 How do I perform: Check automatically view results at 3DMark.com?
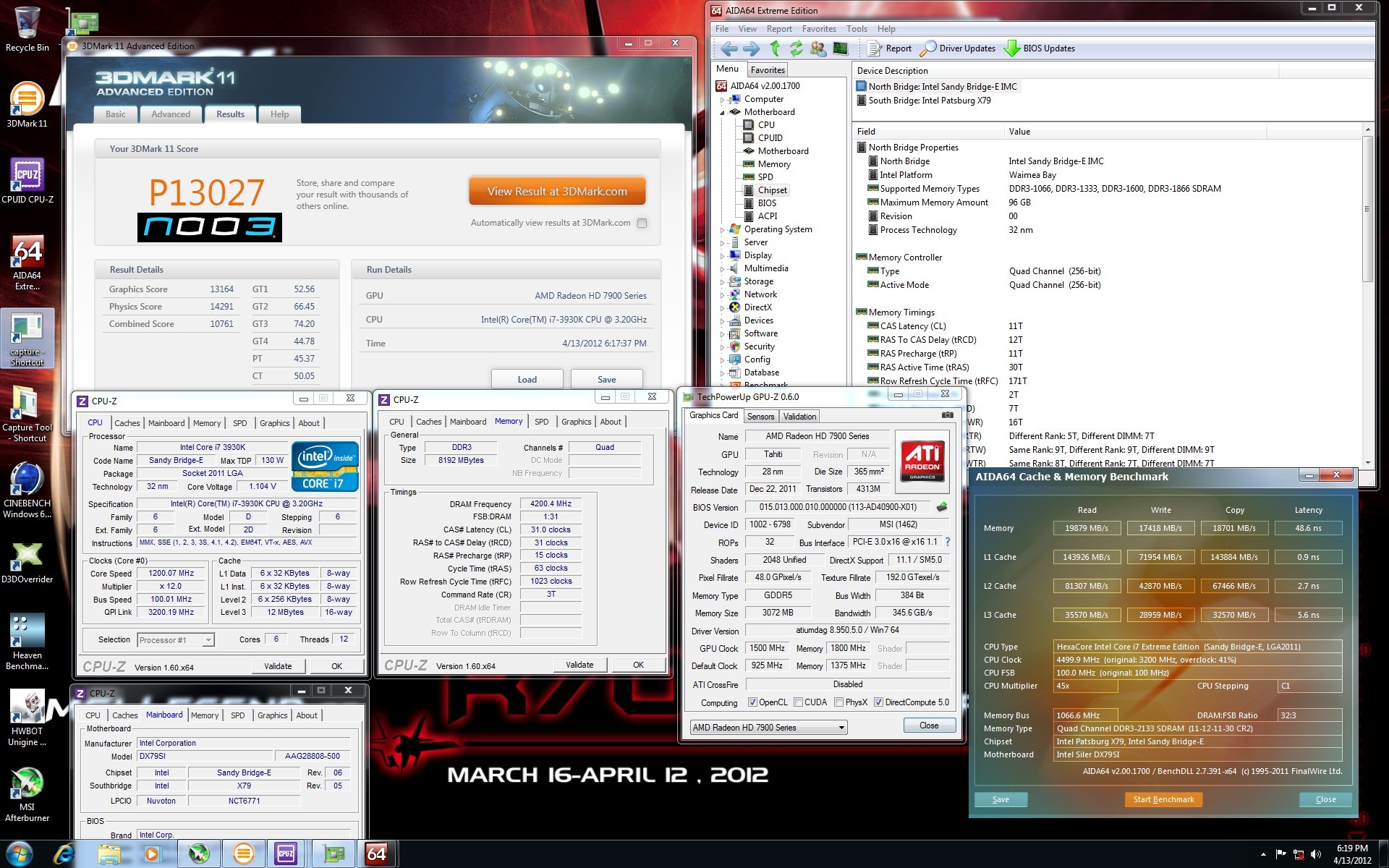642,223
